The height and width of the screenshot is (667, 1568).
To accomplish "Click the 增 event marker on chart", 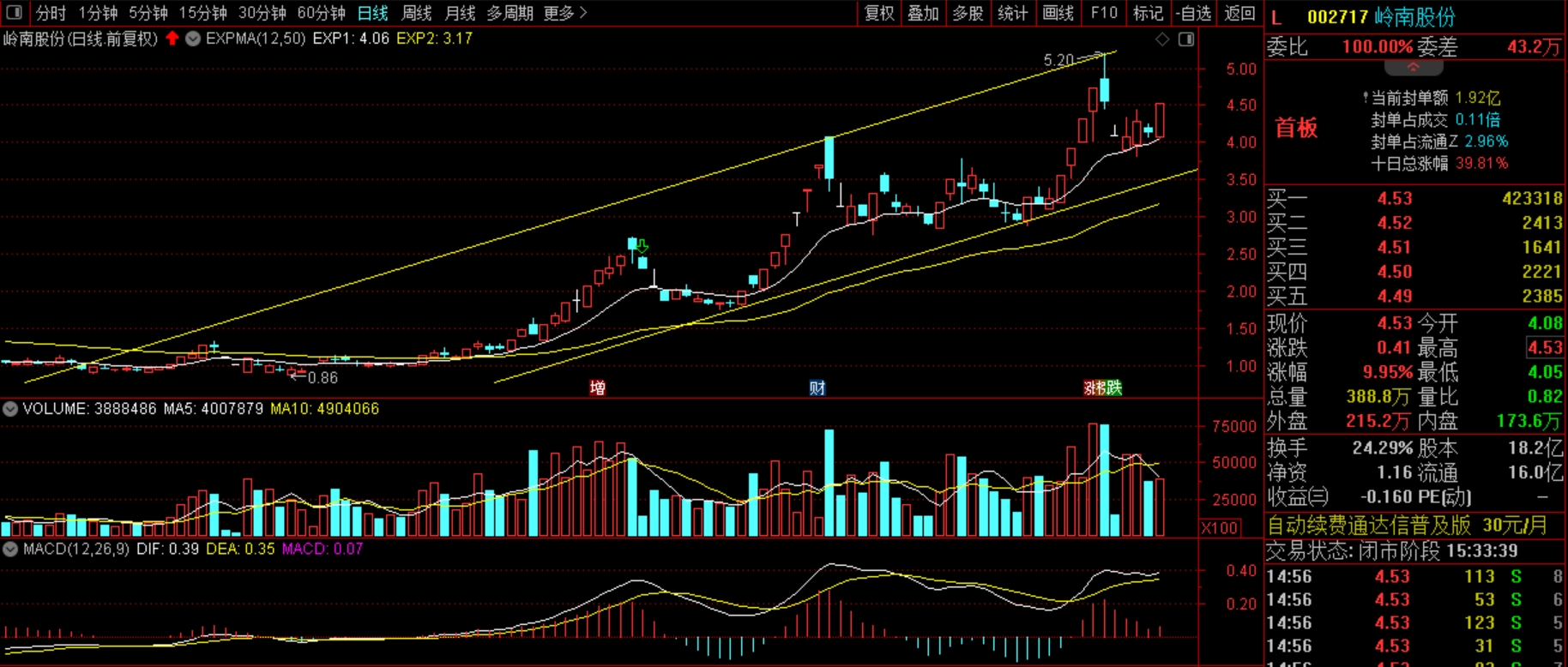I will [598, 388].
